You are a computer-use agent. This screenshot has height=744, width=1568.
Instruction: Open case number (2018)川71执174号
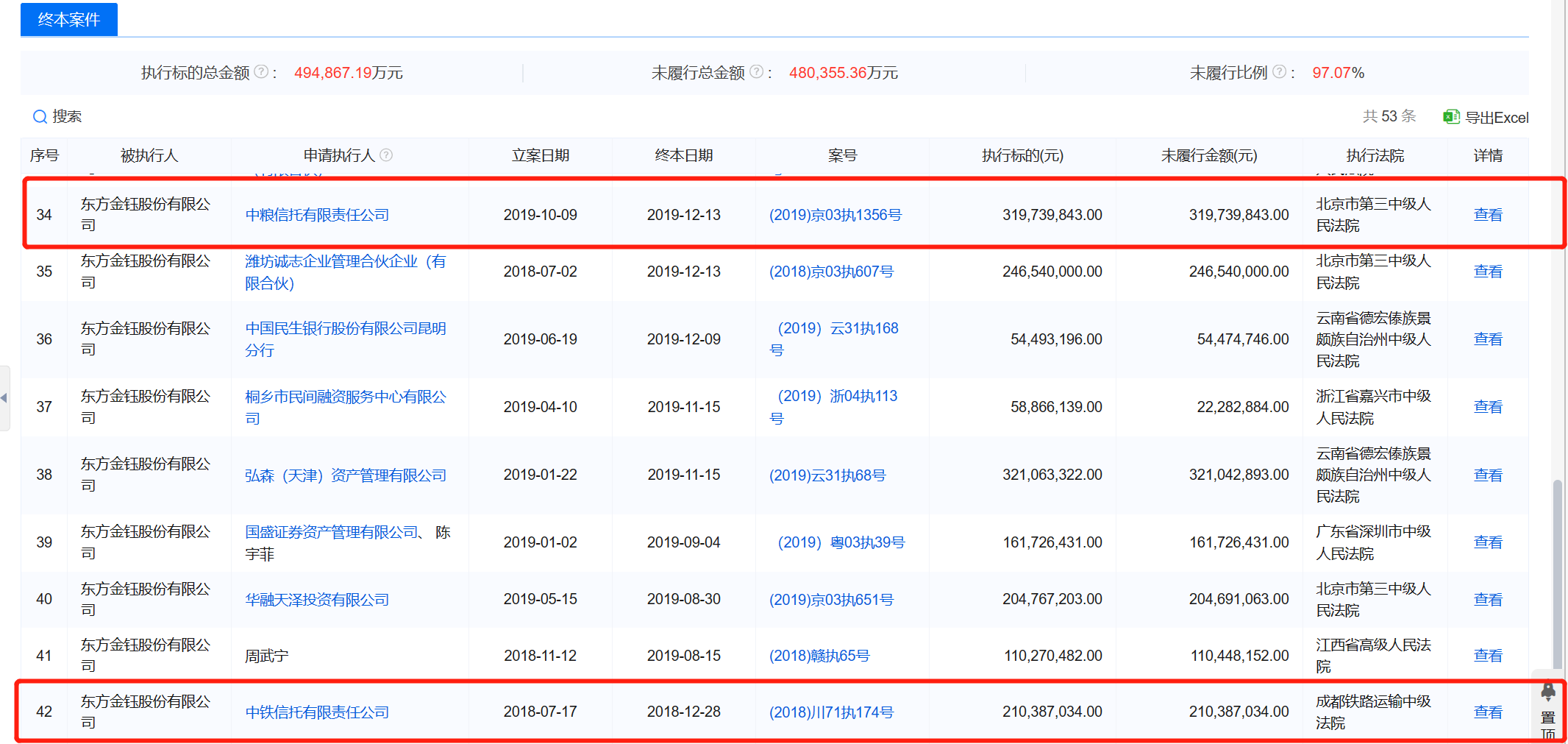832,712
